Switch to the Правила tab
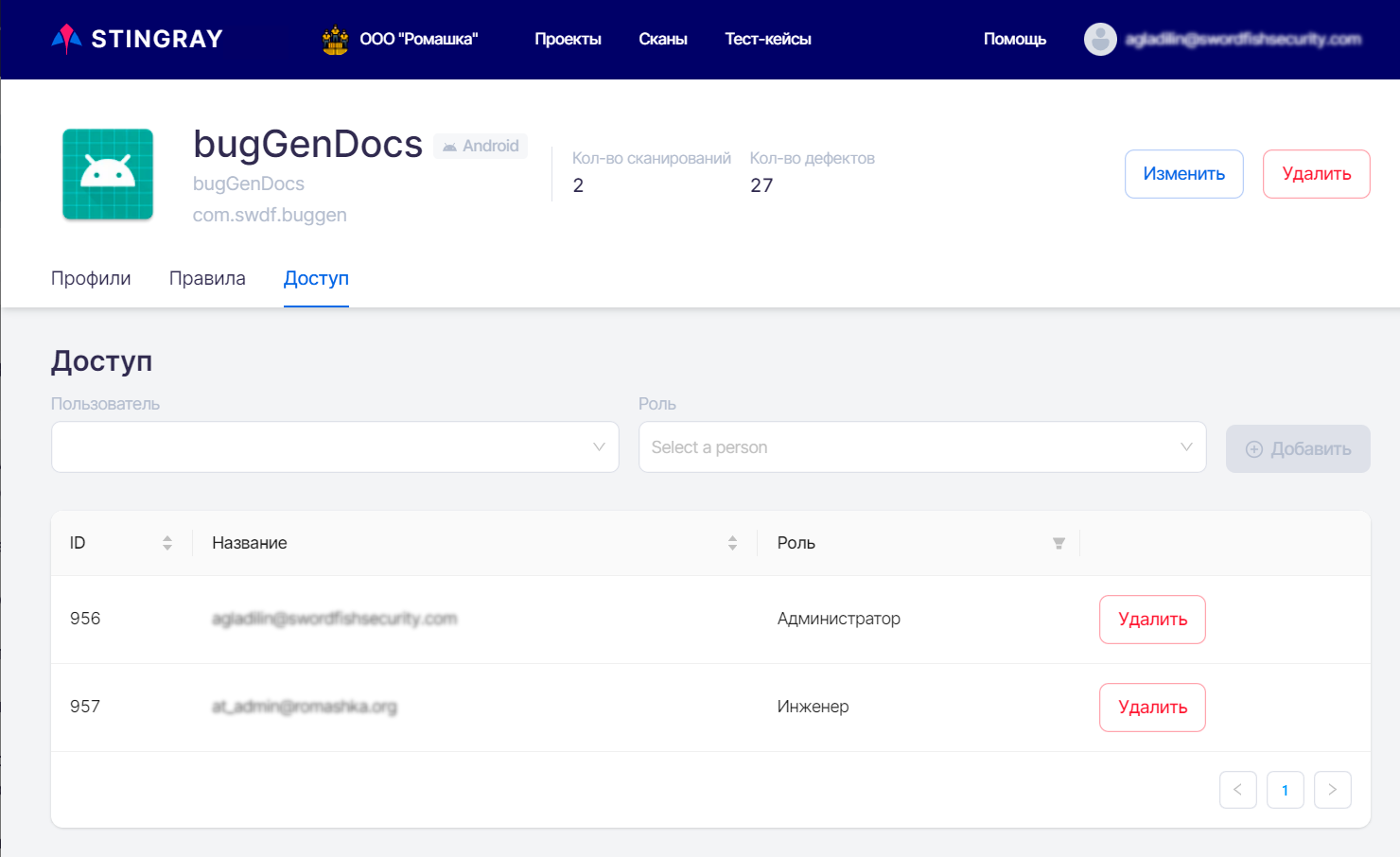The image size is (1400, 857). 207,278
